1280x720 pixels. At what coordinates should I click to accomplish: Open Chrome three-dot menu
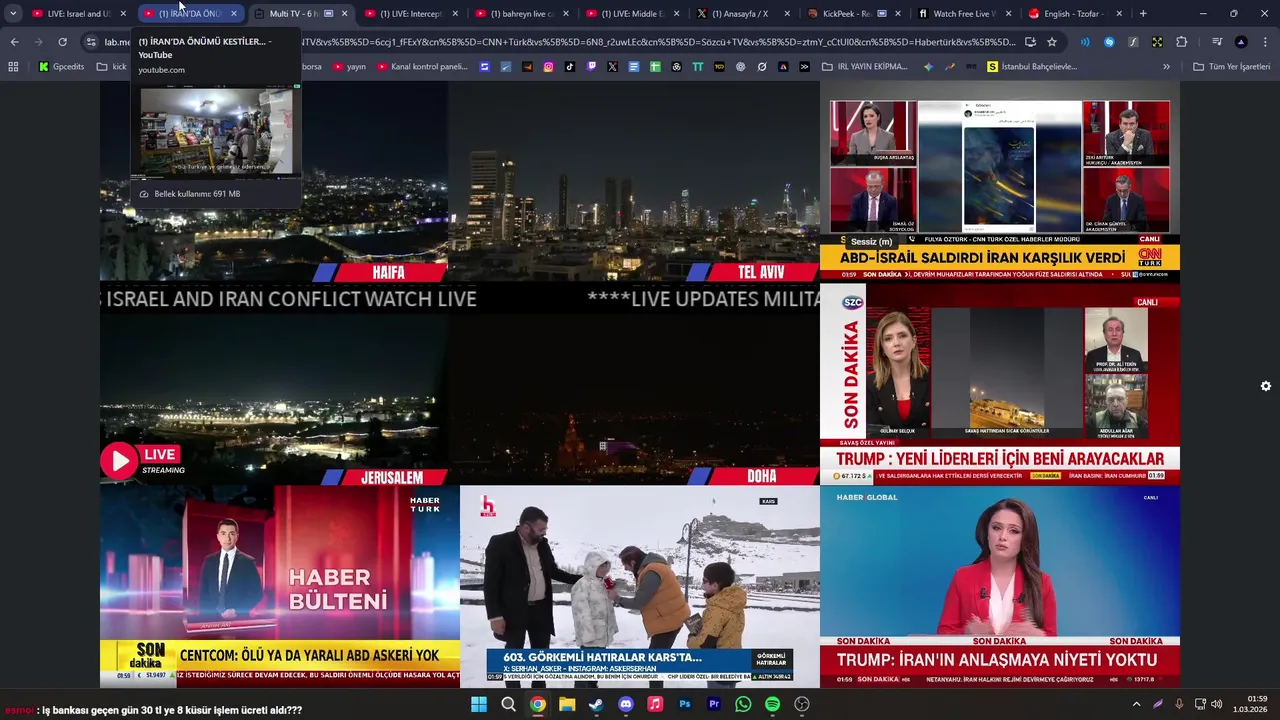pyautogui.click(x=1265, y=42)
